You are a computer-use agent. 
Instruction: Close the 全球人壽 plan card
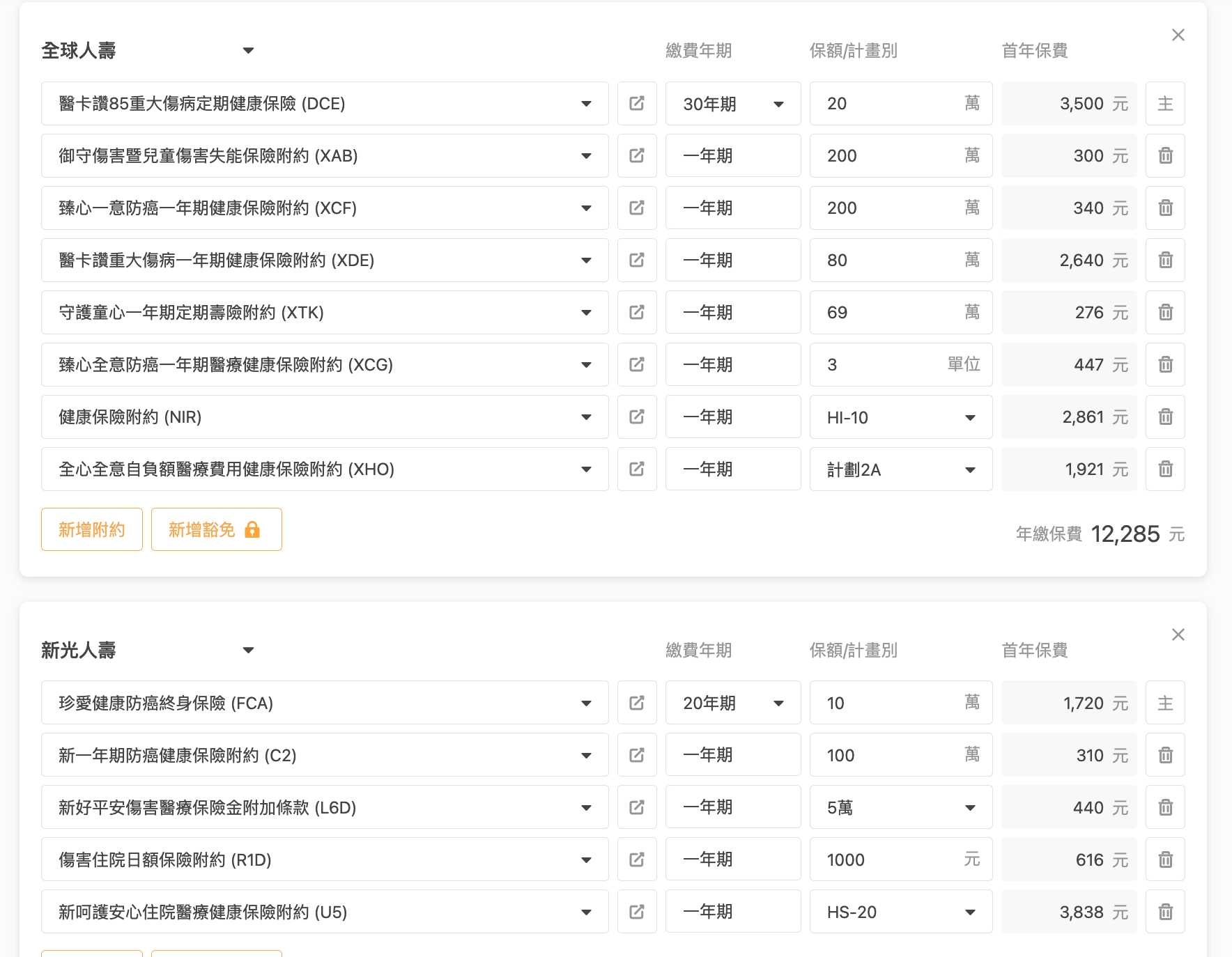tap(1178, 35)
